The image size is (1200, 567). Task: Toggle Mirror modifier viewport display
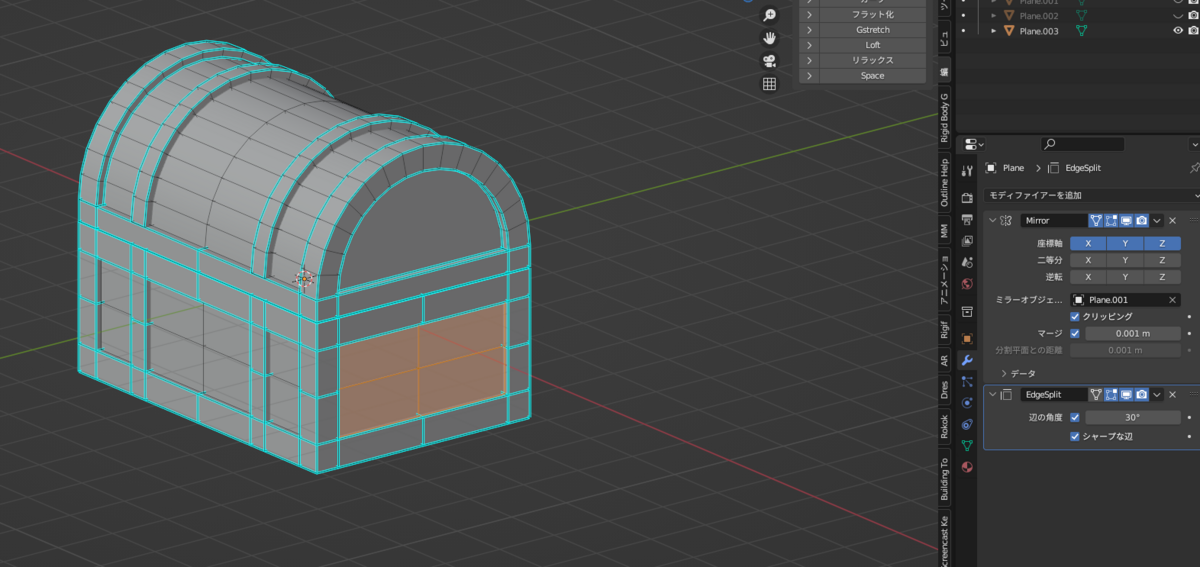click(x=1126, y=220)
